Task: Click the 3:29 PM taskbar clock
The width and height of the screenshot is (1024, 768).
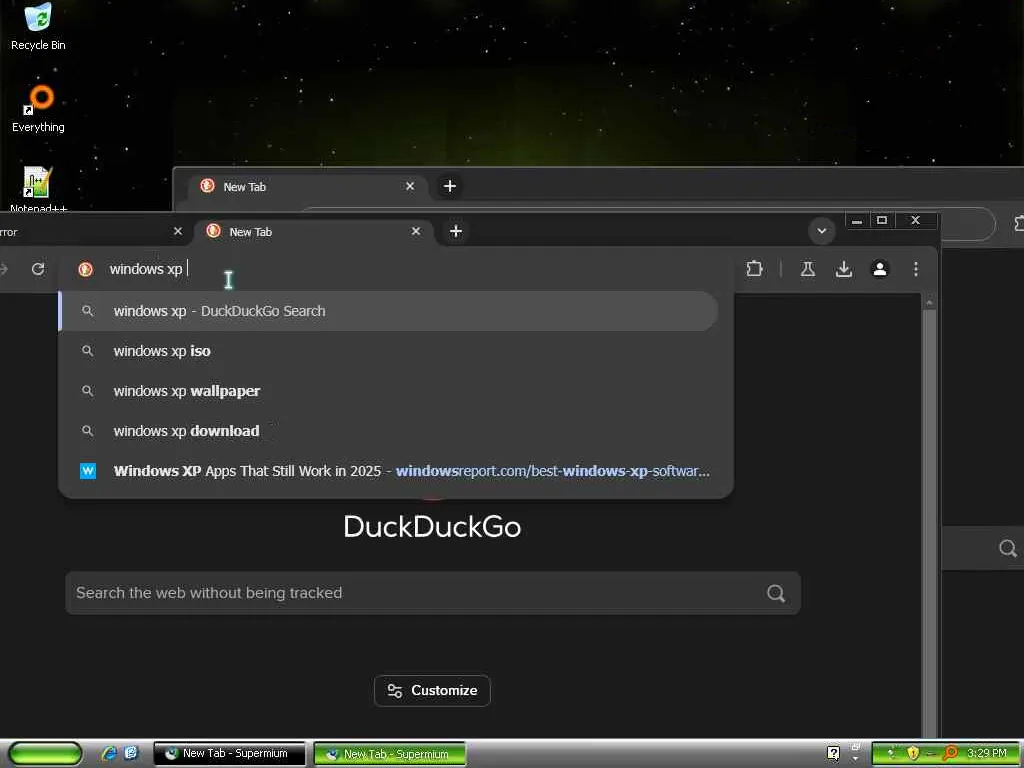Action: (x=987, y=753)
